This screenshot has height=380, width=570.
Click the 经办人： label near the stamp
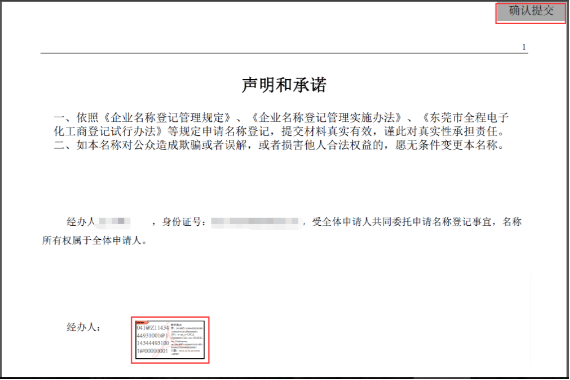point(83,327)
